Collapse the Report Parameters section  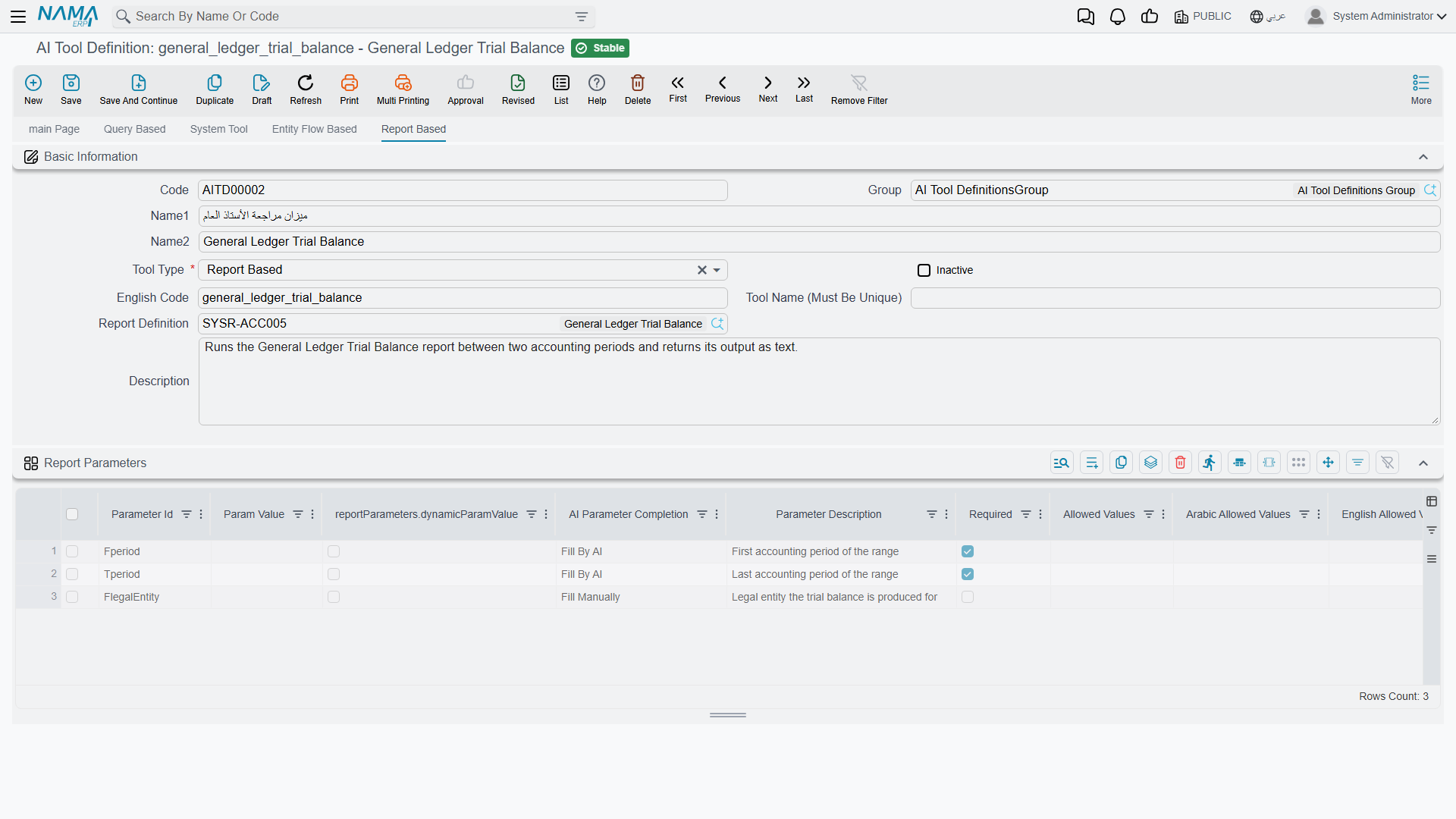pyautogui.click(x=1423, y=463)
